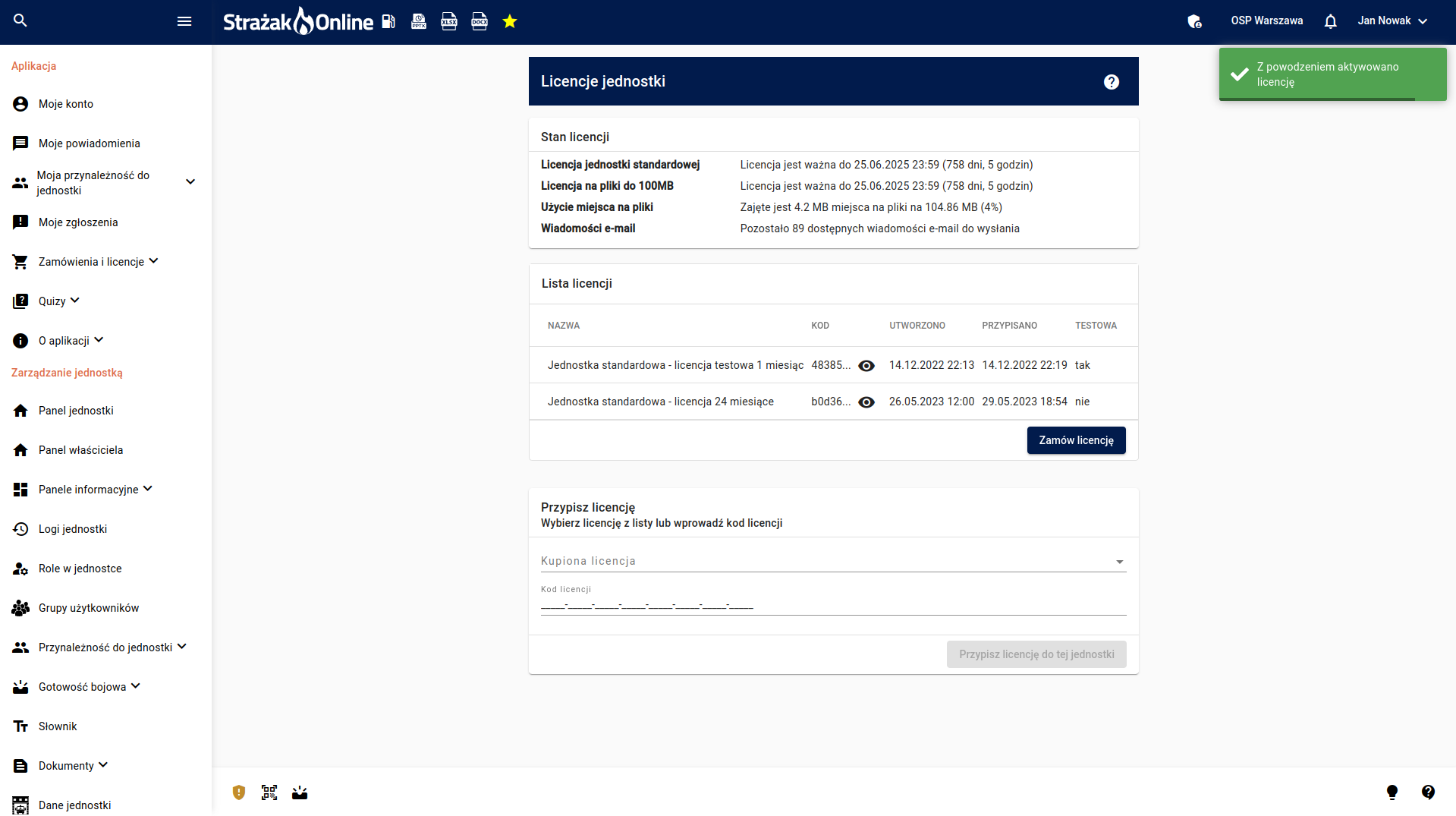Expand the Gotowość bojowa submenu
Image resolution: width=1456 pixels, height=816 pixels.
(136, 686)
